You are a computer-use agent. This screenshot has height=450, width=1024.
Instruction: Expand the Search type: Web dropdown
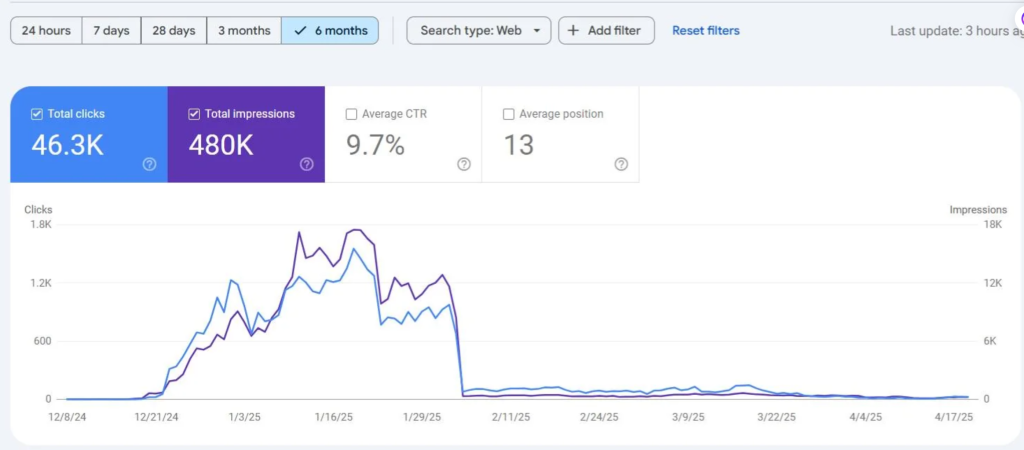[x=479, y=31]
